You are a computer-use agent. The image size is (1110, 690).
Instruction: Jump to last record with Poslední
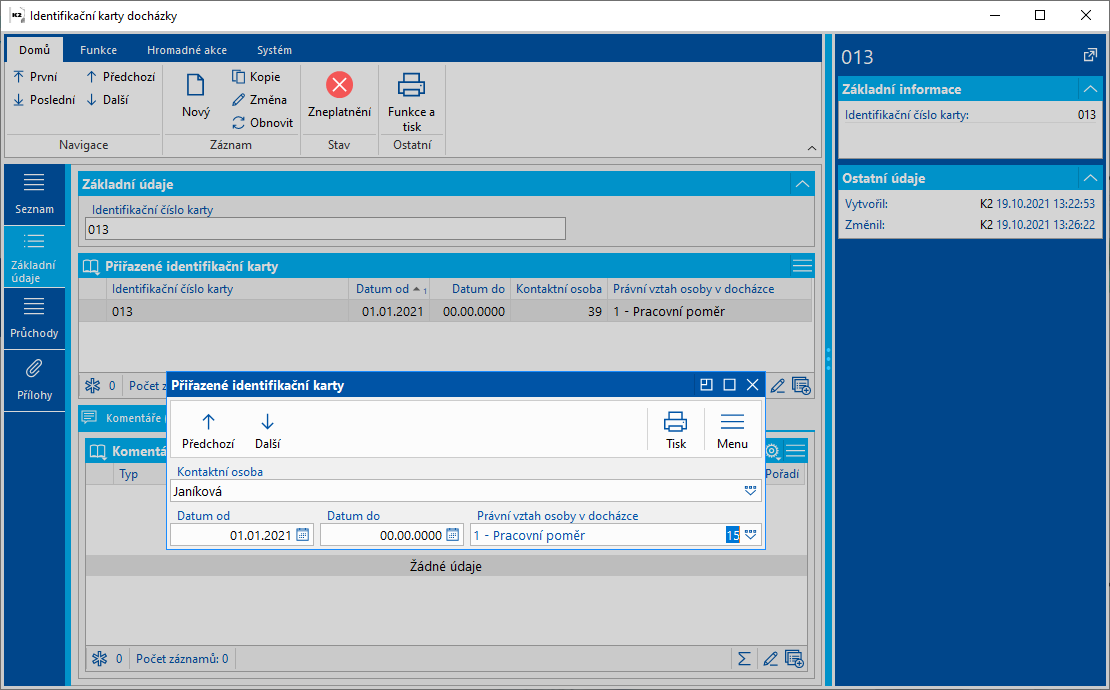(x=44, y=100)
